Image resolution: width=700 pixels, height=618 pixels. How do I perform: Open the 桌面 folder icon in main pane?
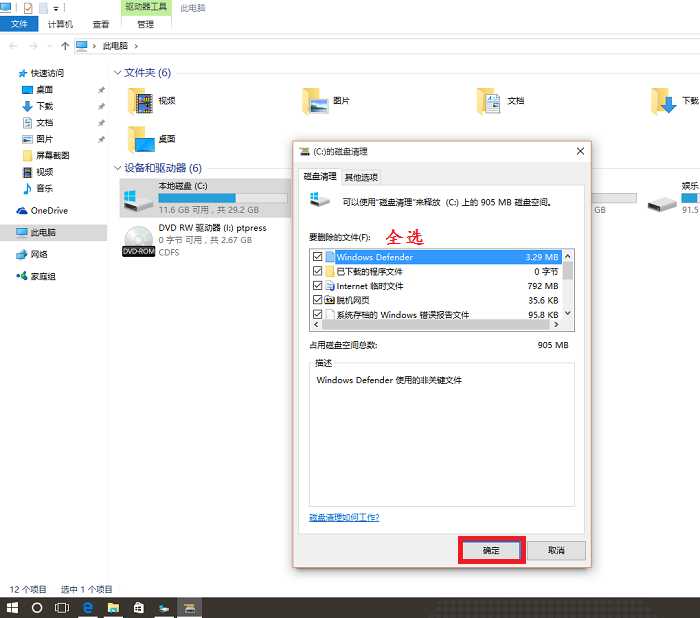click(141, 139)
